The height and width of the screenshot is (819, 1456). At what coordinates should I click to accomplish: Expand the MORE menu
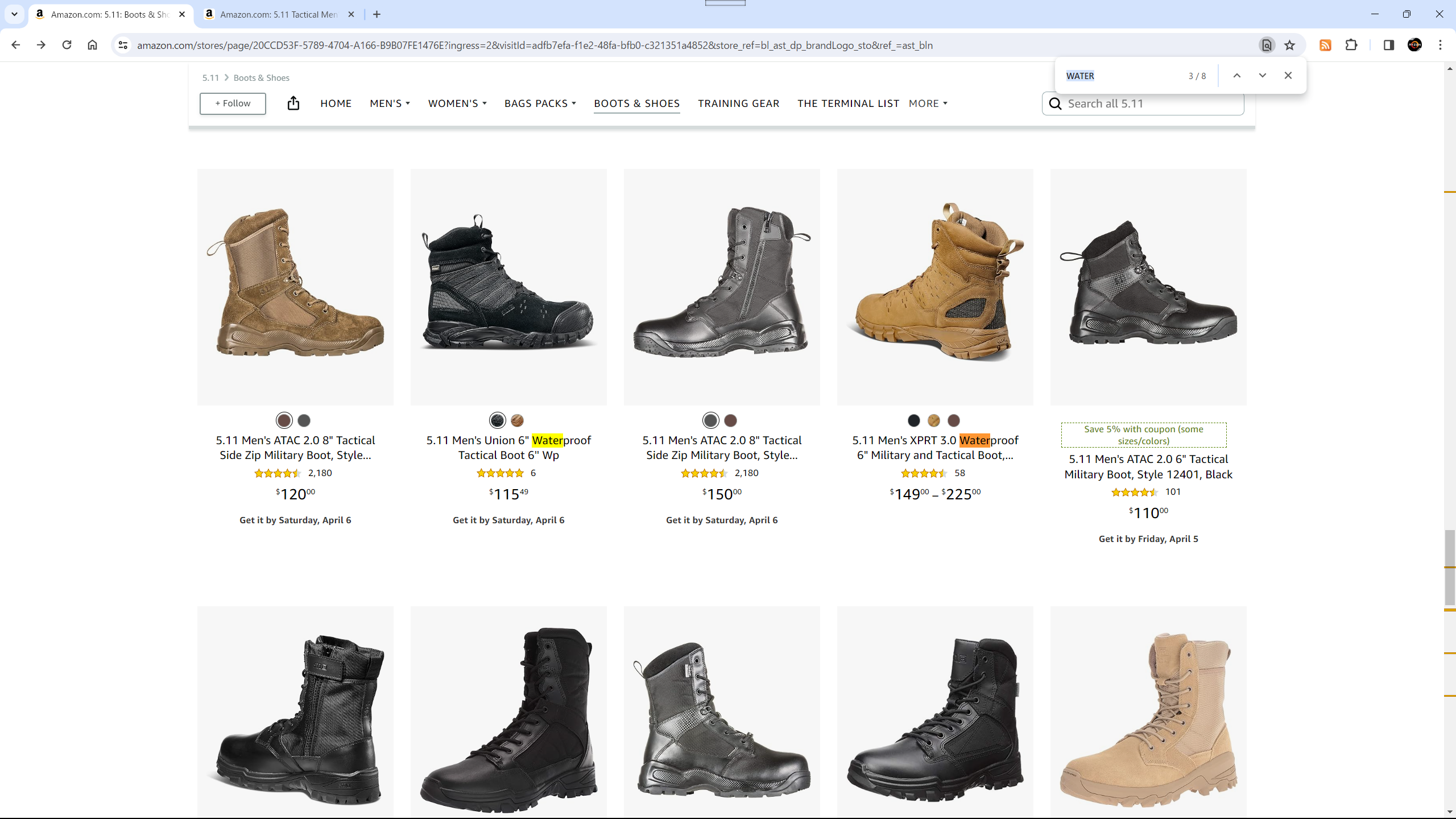[928, 104]
